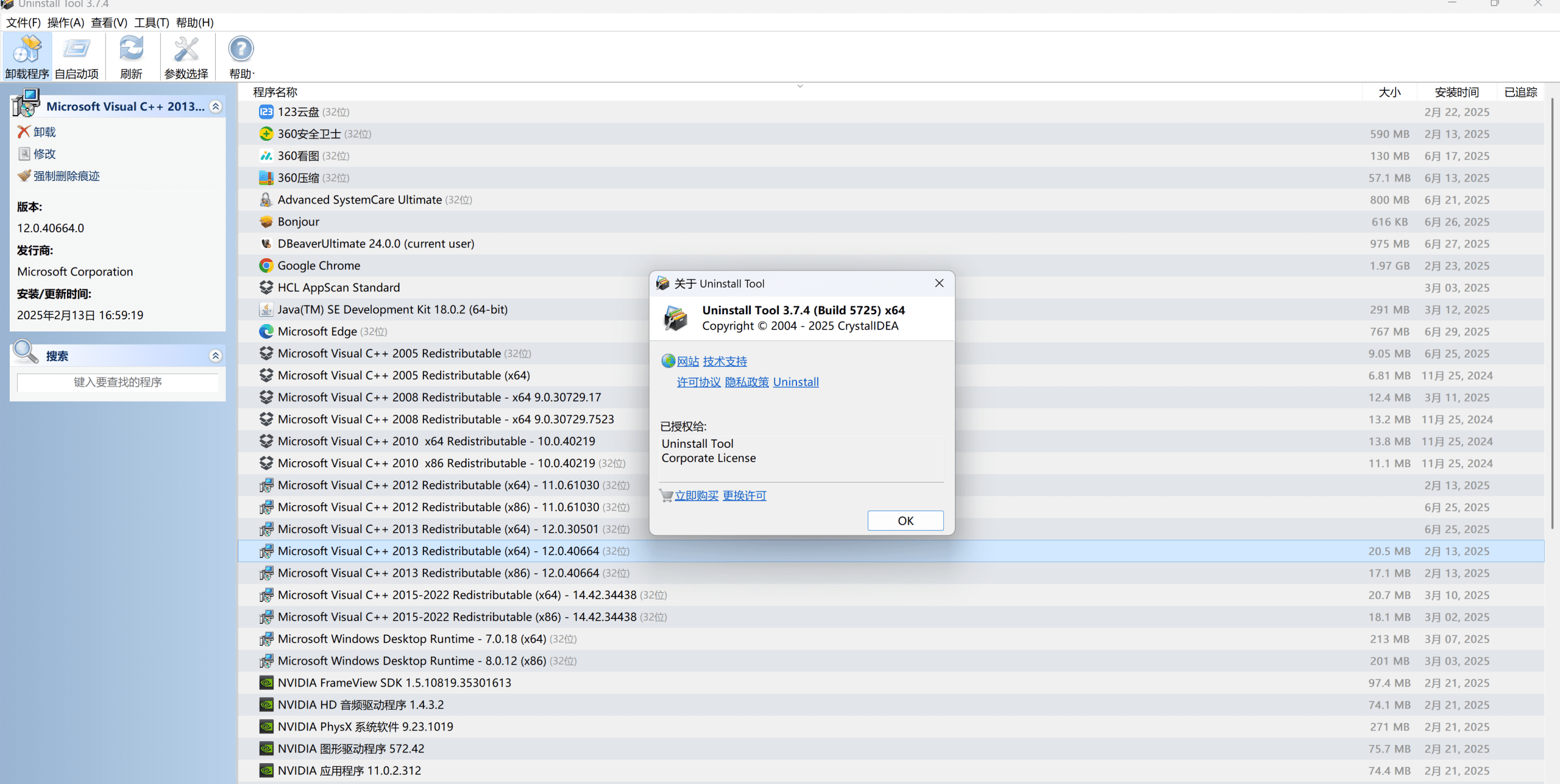Open the 查看(V) menu
The height and width of the screenshot is (784, 1560).
109,23
